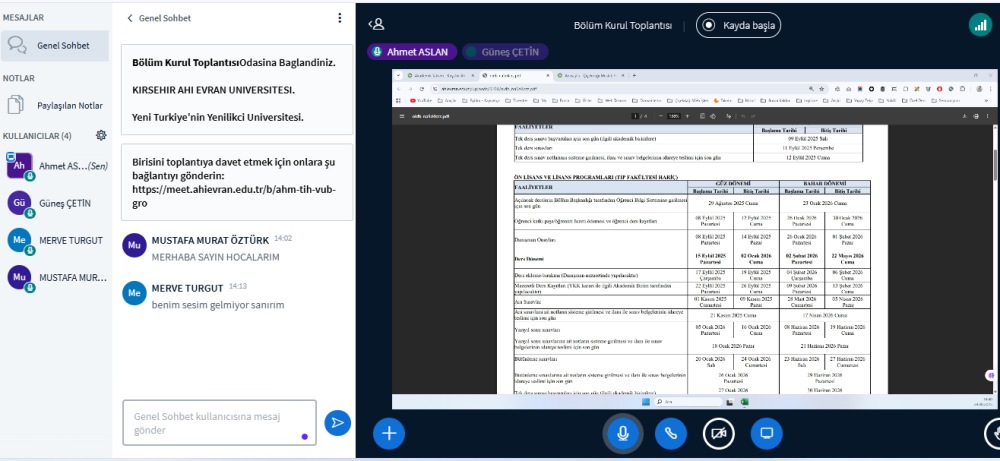The image size is (1000, 461).
Task: Open Güneş ÇETİN user options
Action: (x=60, y=203)
